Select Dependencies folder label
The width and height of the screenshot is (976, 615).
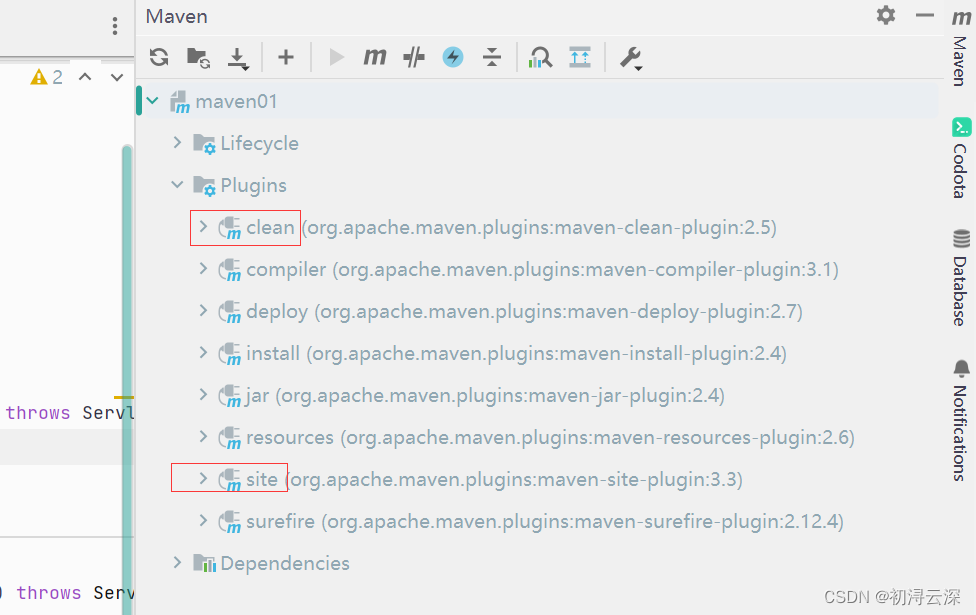(285, 564)
